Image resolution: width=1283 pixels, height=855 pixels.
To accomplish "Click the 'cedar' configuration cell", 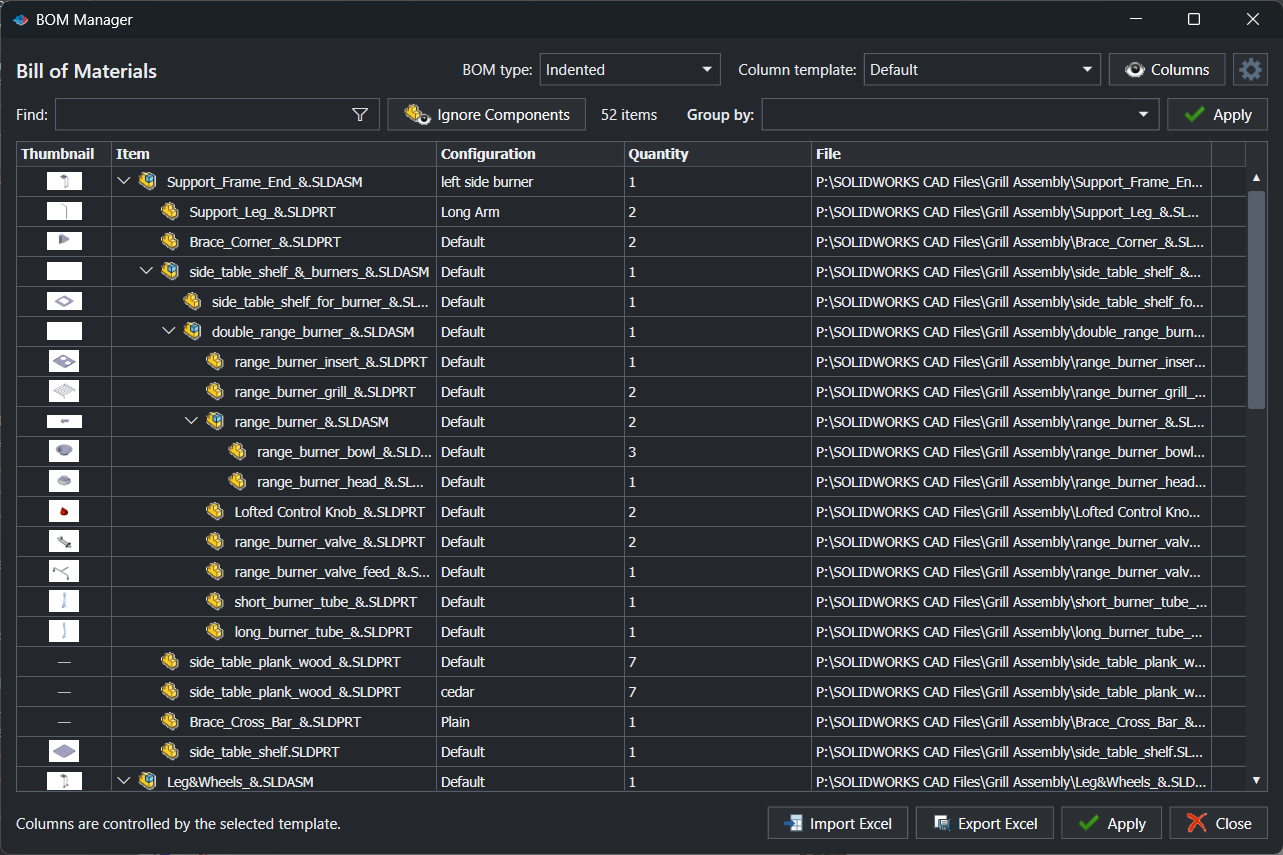I will pyautogui.click(x=530, y=692).
